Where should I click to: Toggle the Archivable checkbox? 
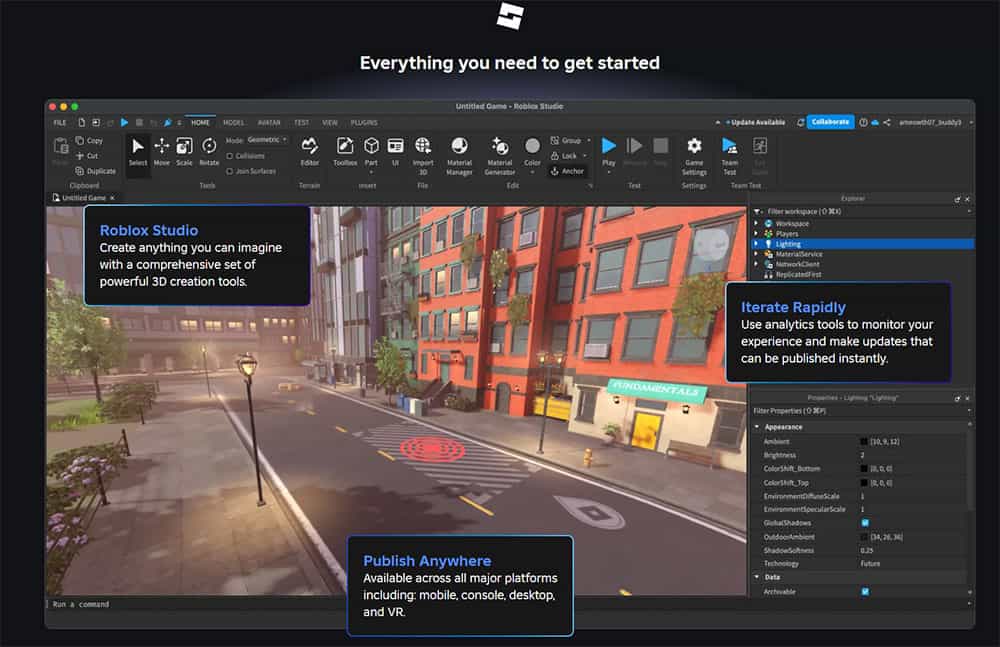(865, 591)
